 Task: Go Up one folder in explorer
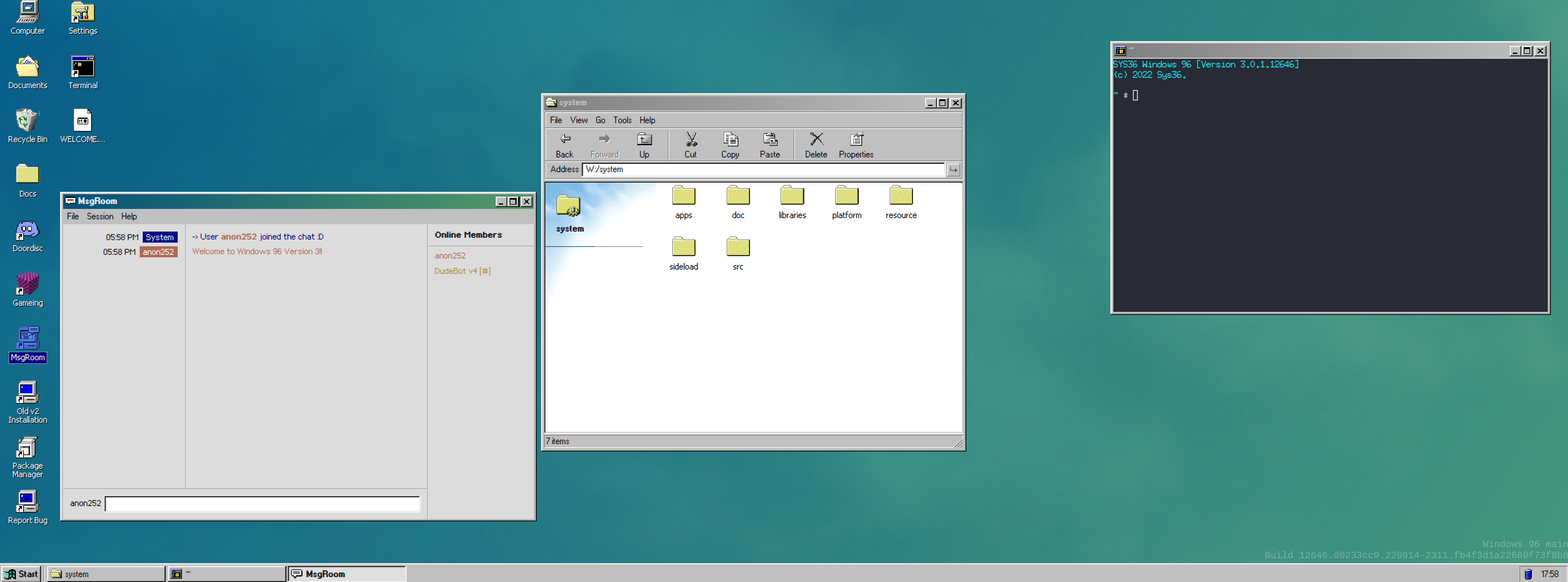point(644,145)
